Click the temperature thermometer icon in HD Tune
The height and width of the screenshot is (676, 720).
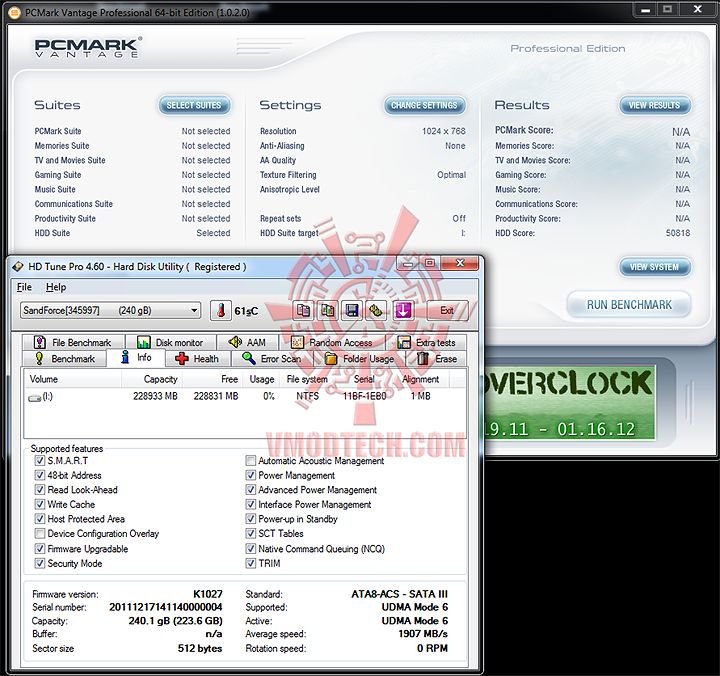point(221,311)
